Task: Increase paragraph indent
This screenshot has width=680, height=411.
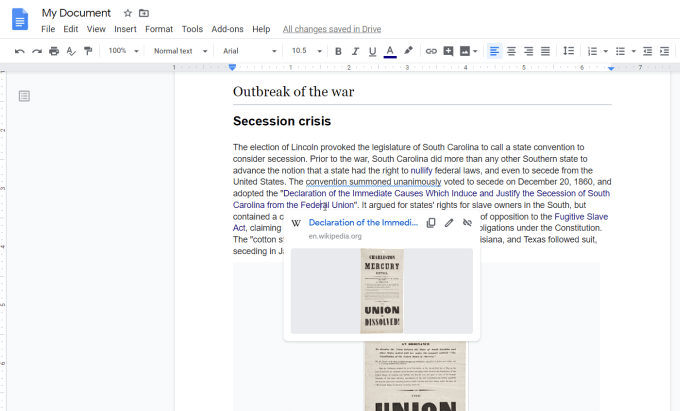Action: (x=664, y=51)
